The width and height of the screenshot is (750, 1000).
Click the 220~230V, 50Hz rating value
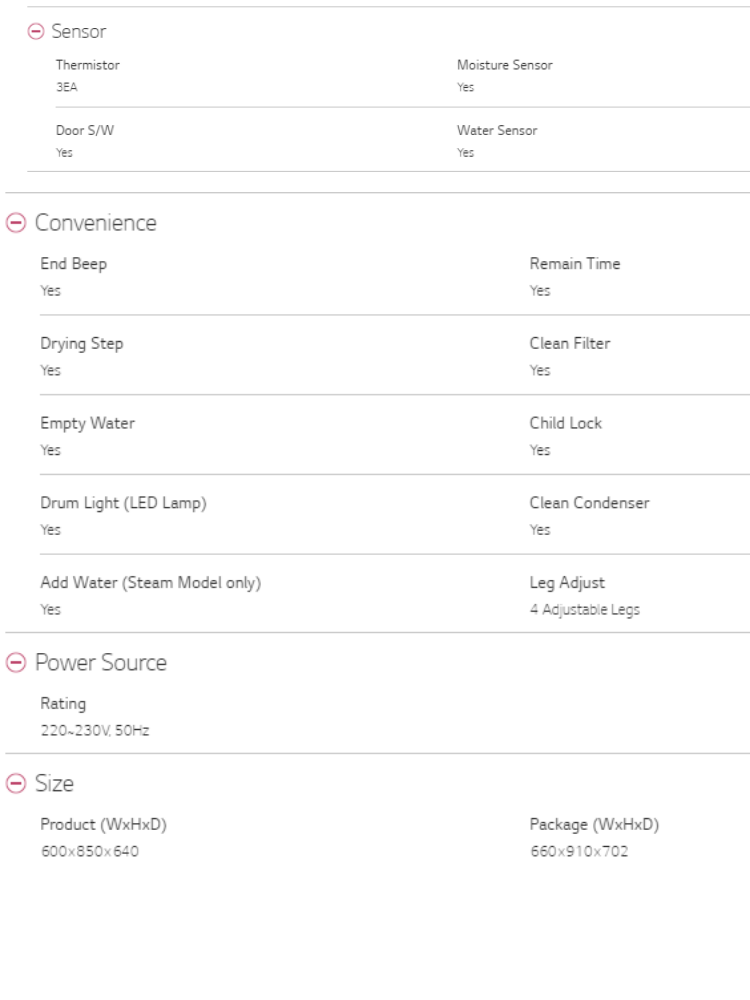click(x=96, y=730)
